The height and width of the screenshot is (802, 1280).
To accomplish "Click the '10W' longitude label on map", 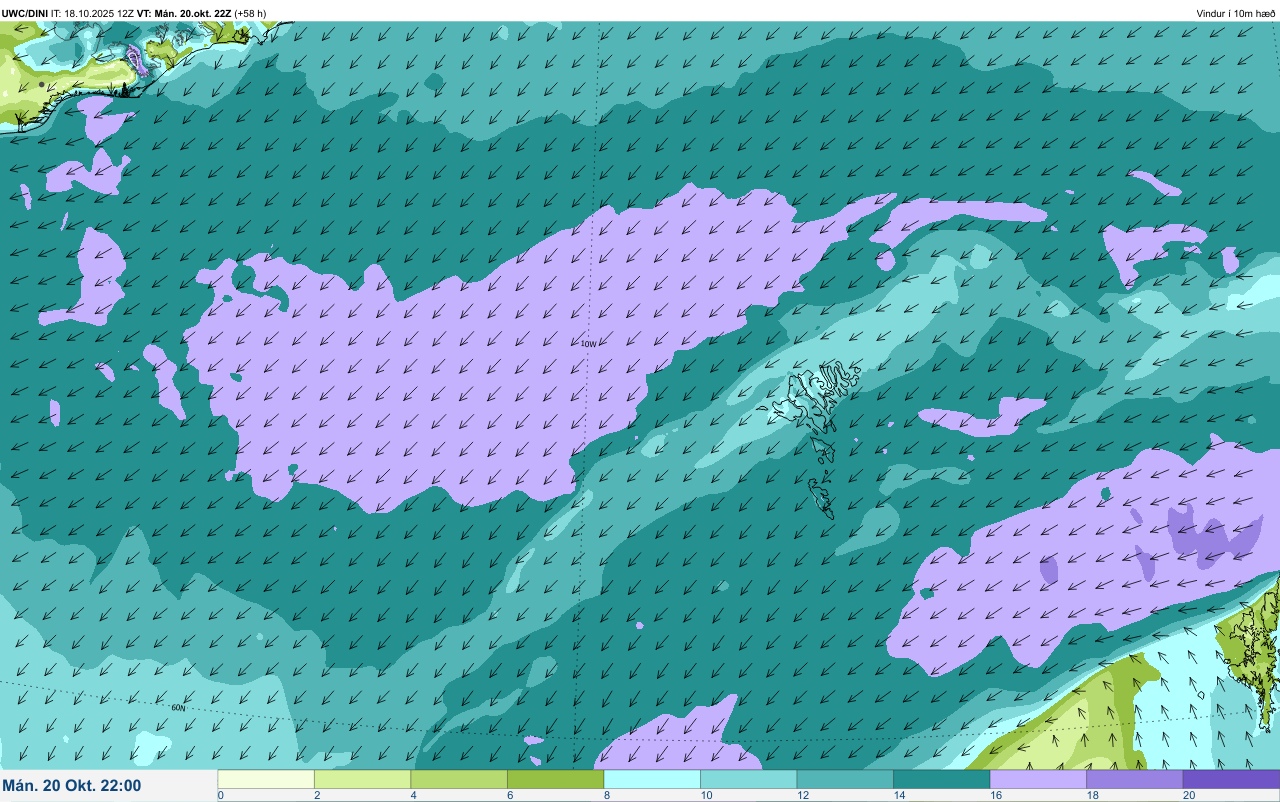I will (588, 344).
